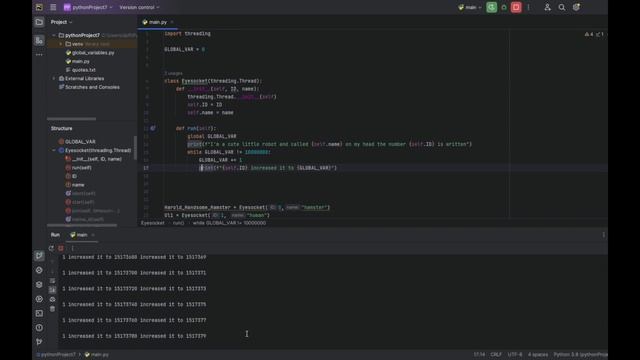Clear all console output with trash icon
Screen dimensions: 640x360
(x=52, y=309)
